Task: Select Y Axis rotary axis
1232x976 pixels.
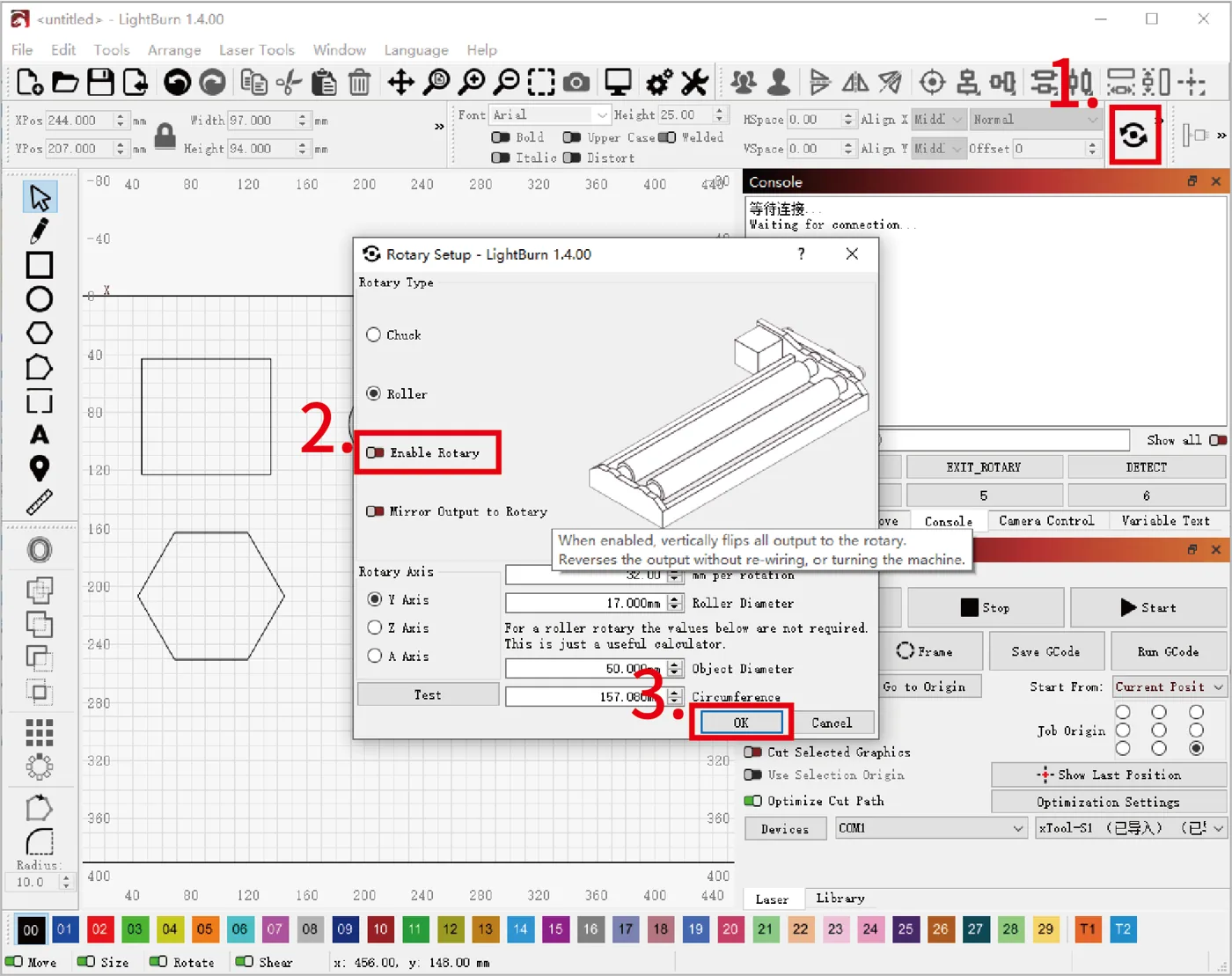Action: (374, 599)
